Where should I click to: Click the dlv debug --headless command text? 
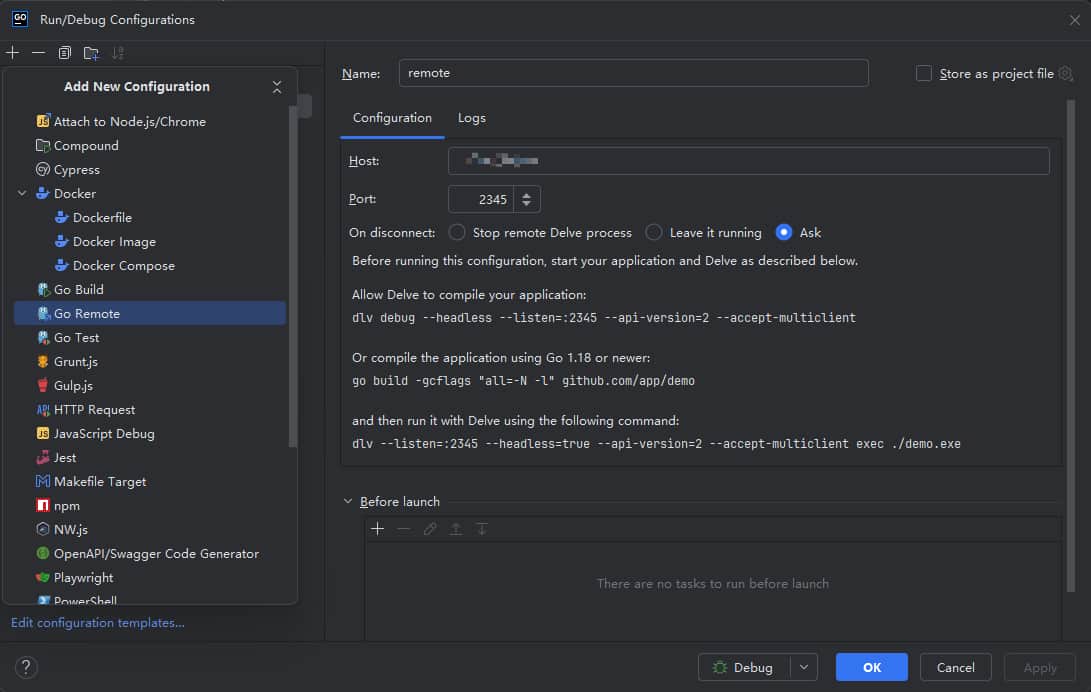click(604, 318)
